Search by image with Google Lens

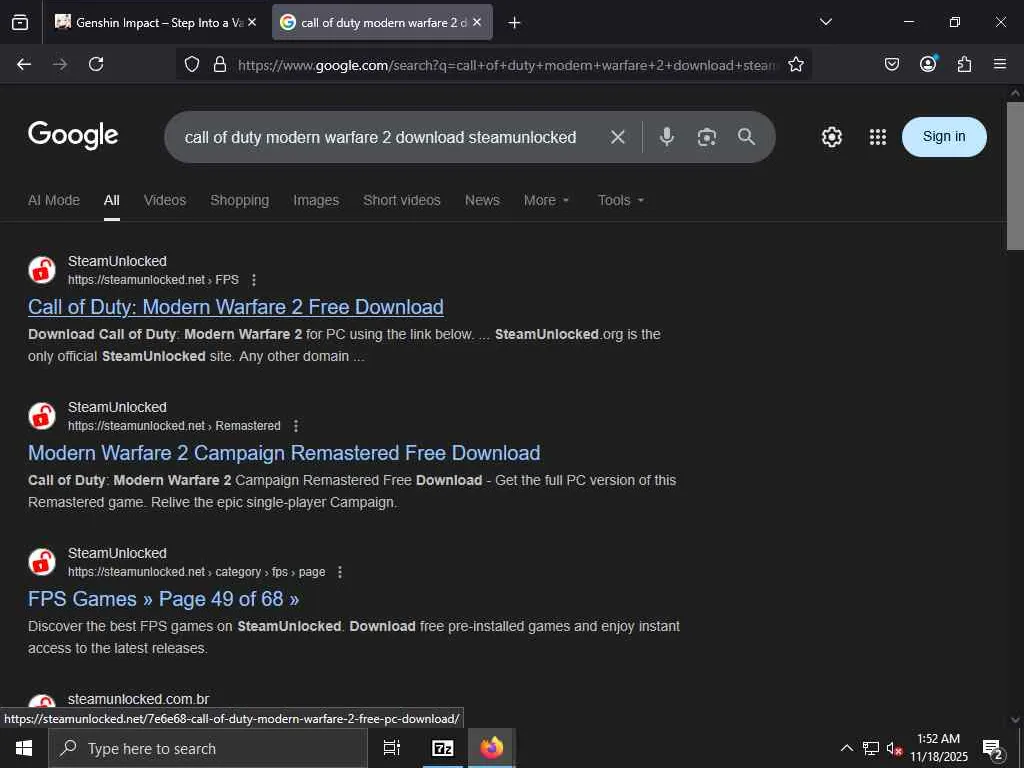click(707, 137)
